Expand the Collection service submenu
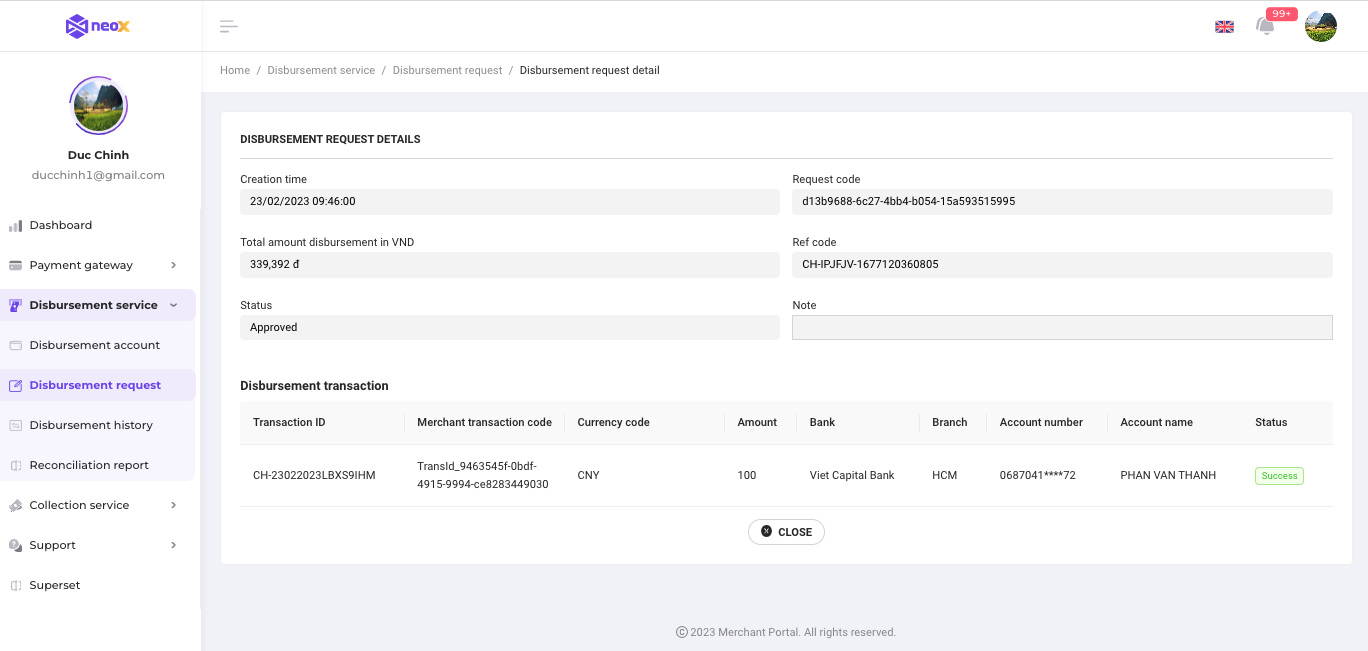 point(173,505)
